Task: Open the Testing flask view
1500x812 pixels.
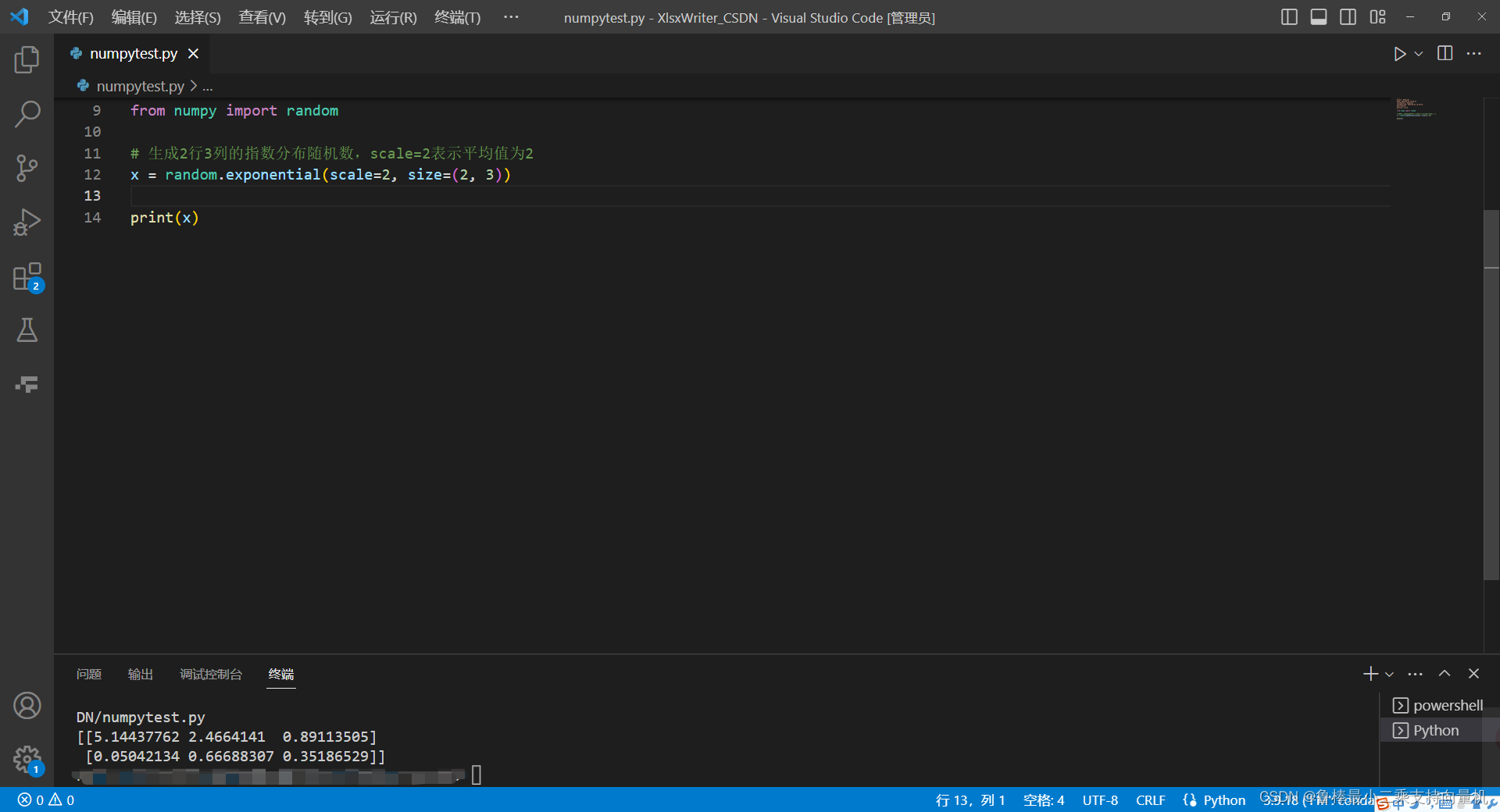Action: pos(27,330)
